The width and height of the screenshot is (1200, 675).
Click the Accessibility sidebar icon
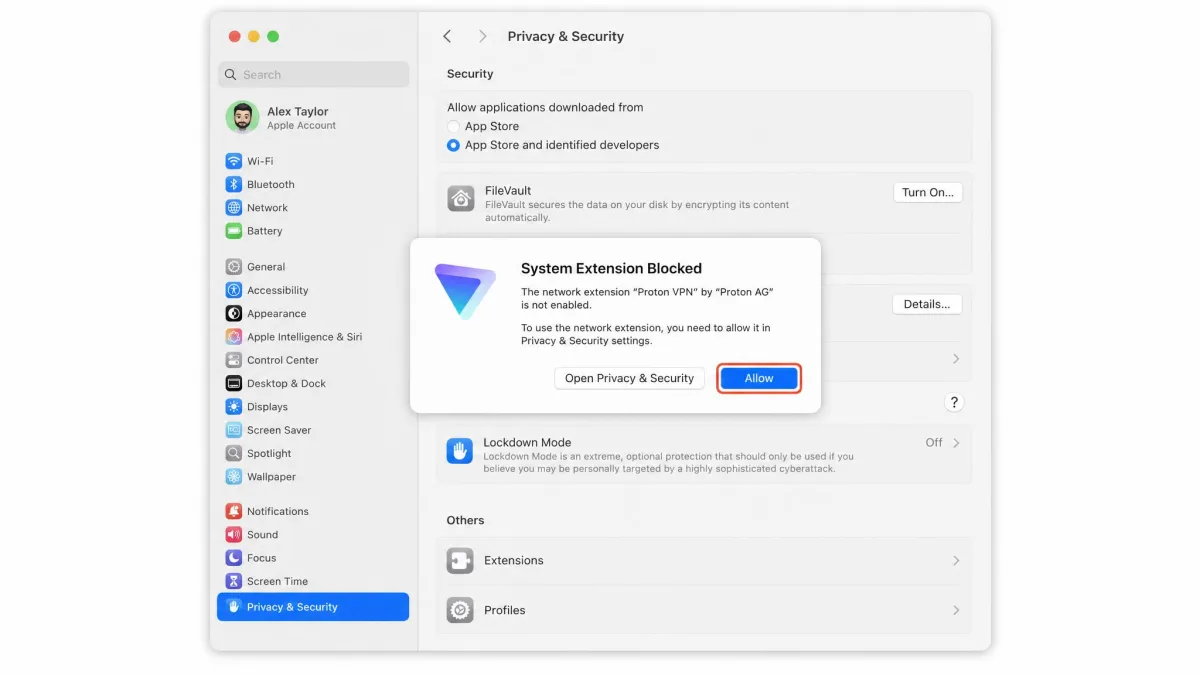point(233,290)
